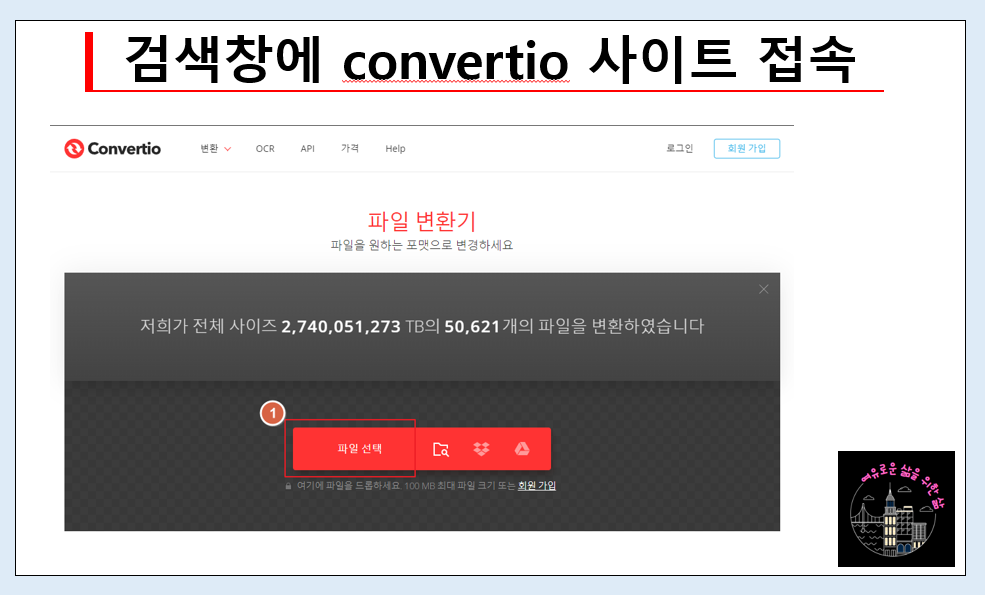Viewport: 985px width, 595px height.
Task: Select file from Google Drive icon
Action: coord(522,449)
